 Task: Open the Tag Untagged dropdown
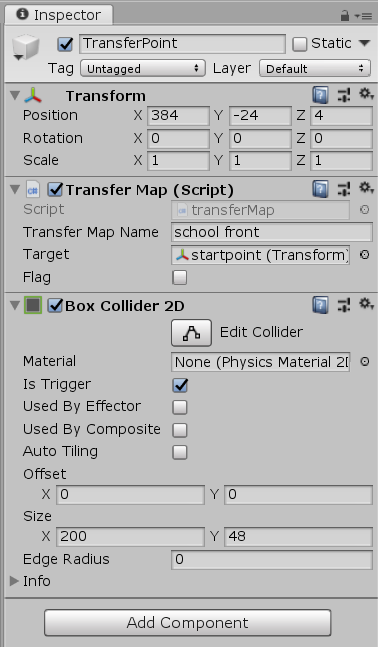[x=143, y=68]
